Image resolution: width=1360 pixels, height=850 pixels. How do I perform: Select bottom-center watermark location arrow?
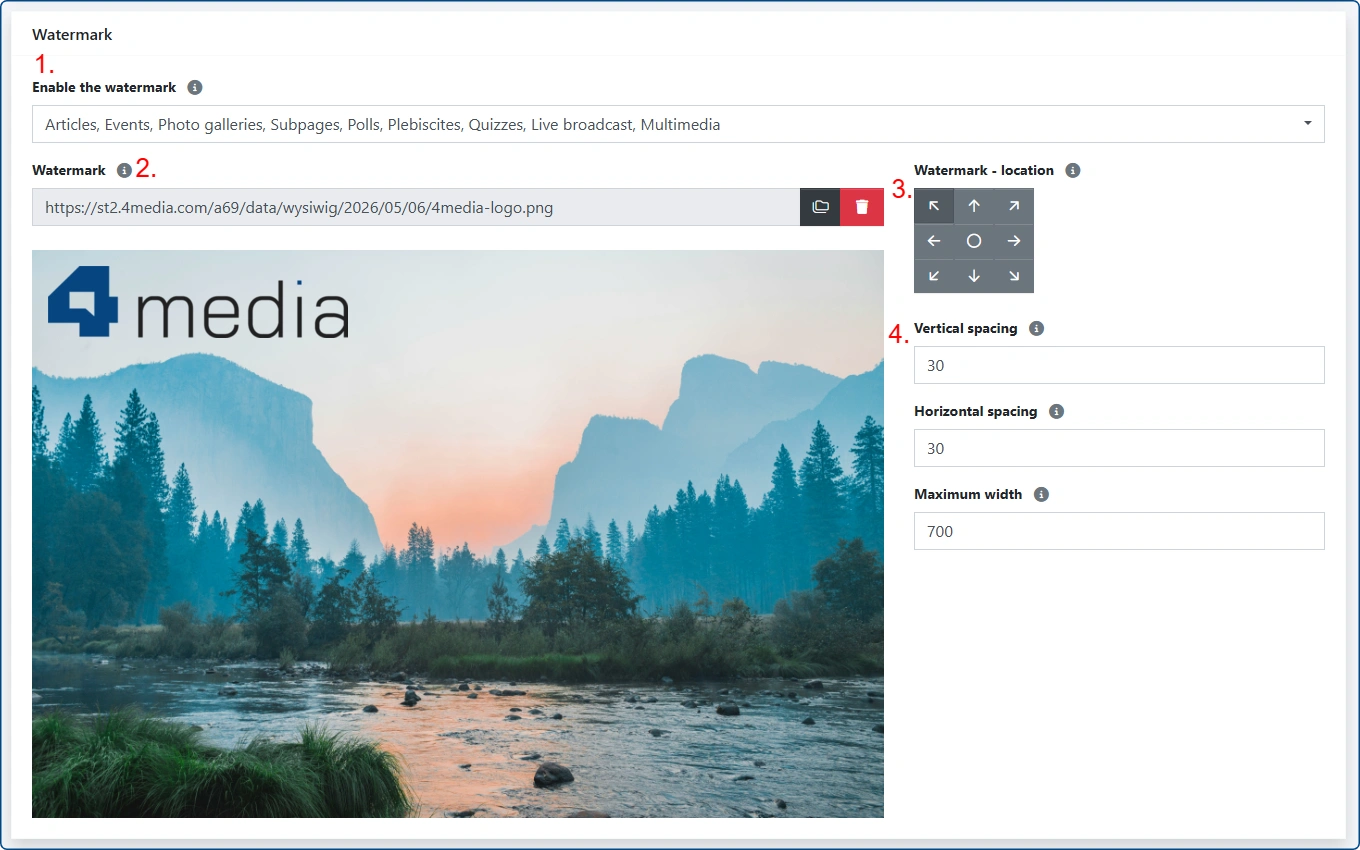pos(974,276)
